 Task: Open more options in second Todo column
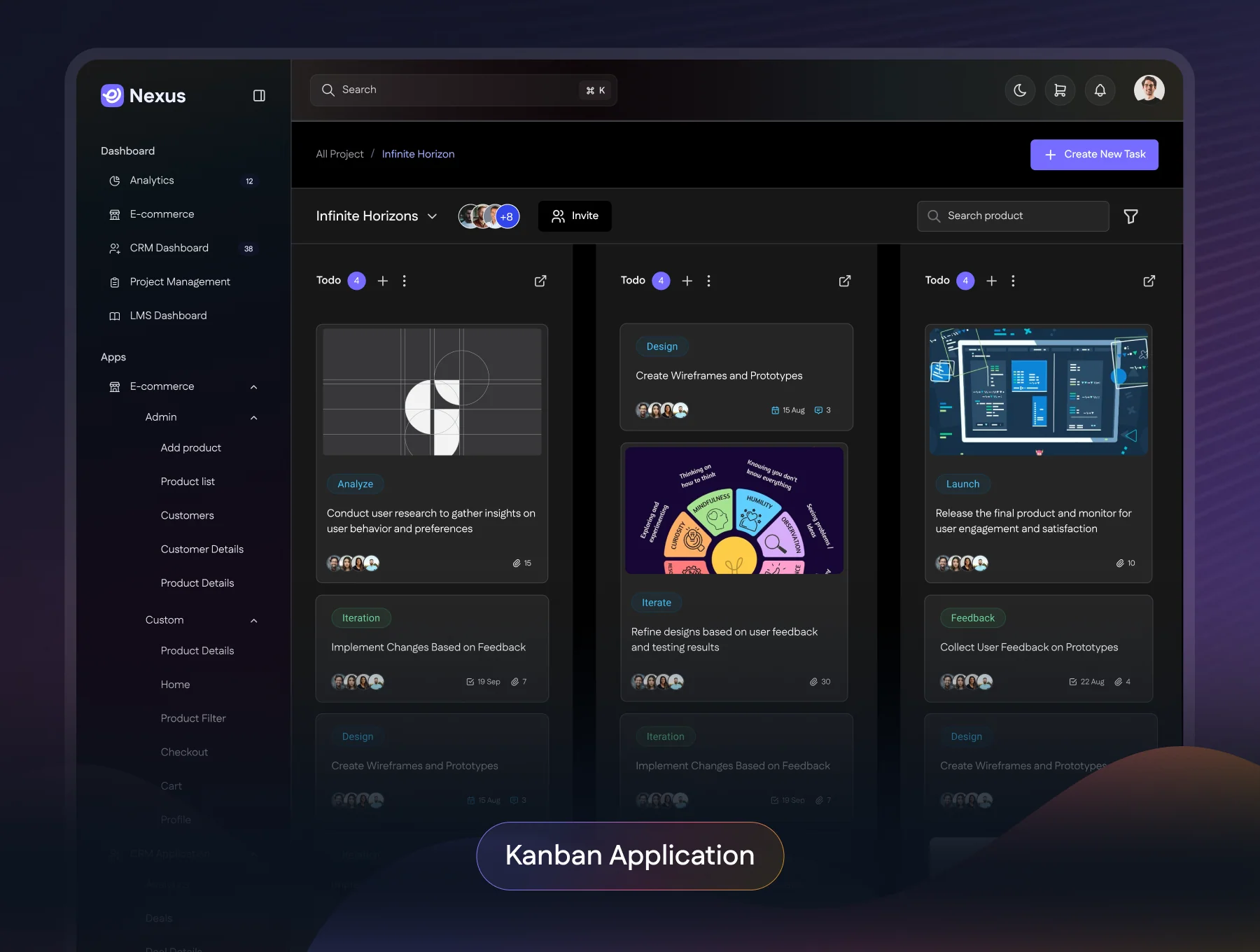[x=708, y=281]
